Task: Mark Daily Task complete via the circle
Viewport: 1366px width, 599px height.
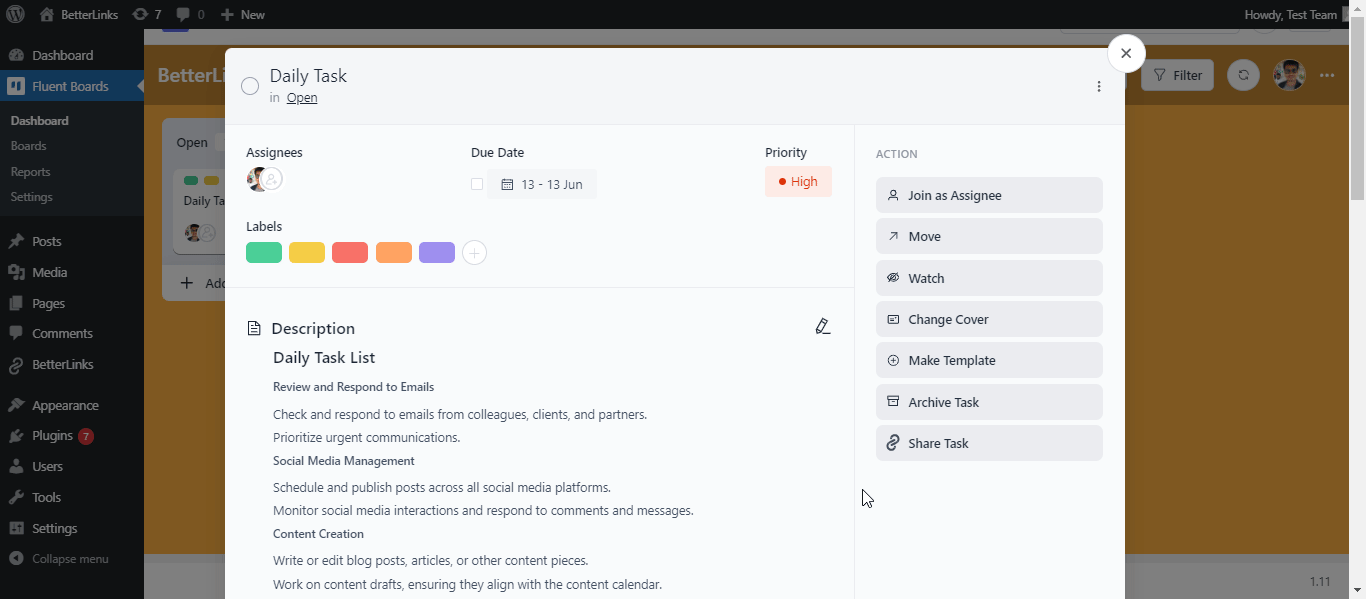Action: 250,86
